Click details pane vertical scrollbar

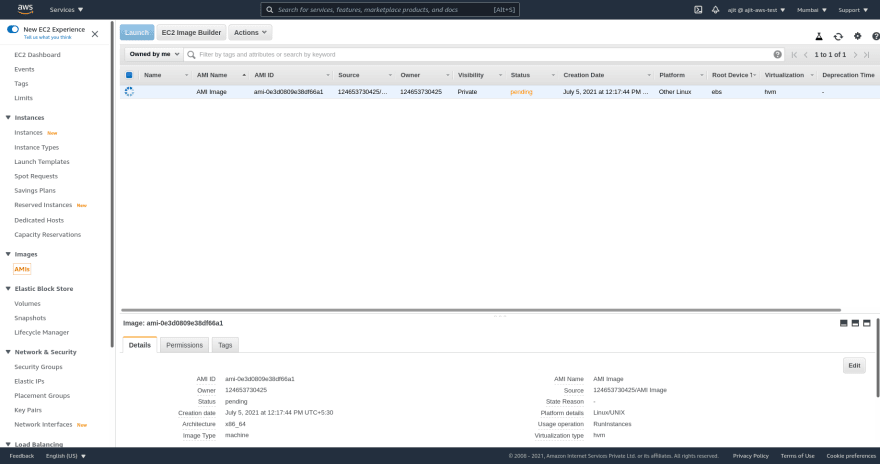pos(878,358)
